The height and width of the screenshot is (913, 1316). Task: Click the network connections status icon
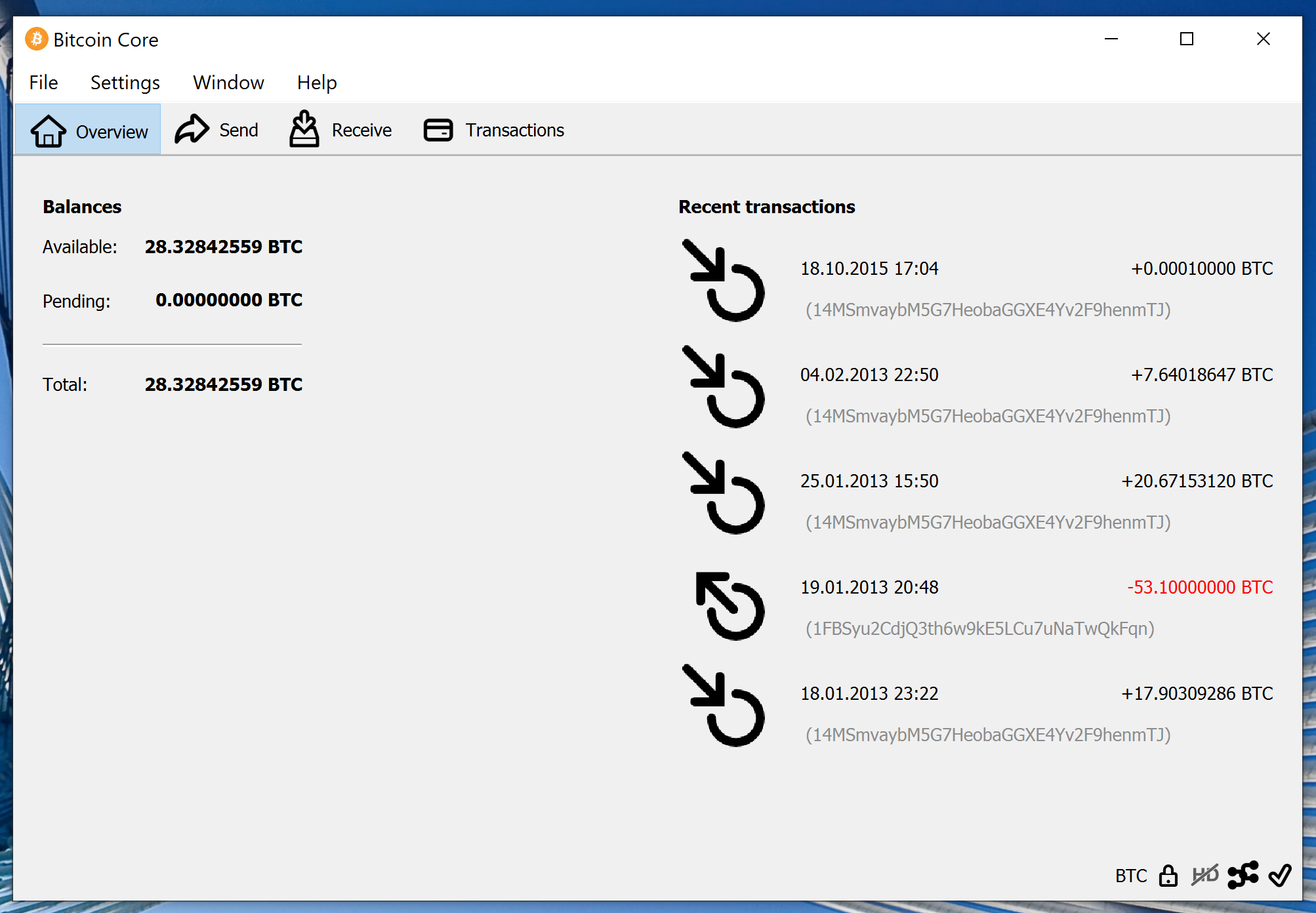[1243, 875]
